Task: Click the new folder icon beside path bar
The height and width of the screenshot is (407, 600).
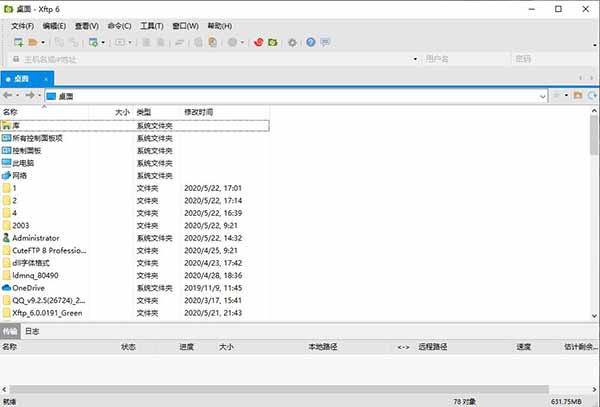Action: pyautogui.click(x=578, y=95)
